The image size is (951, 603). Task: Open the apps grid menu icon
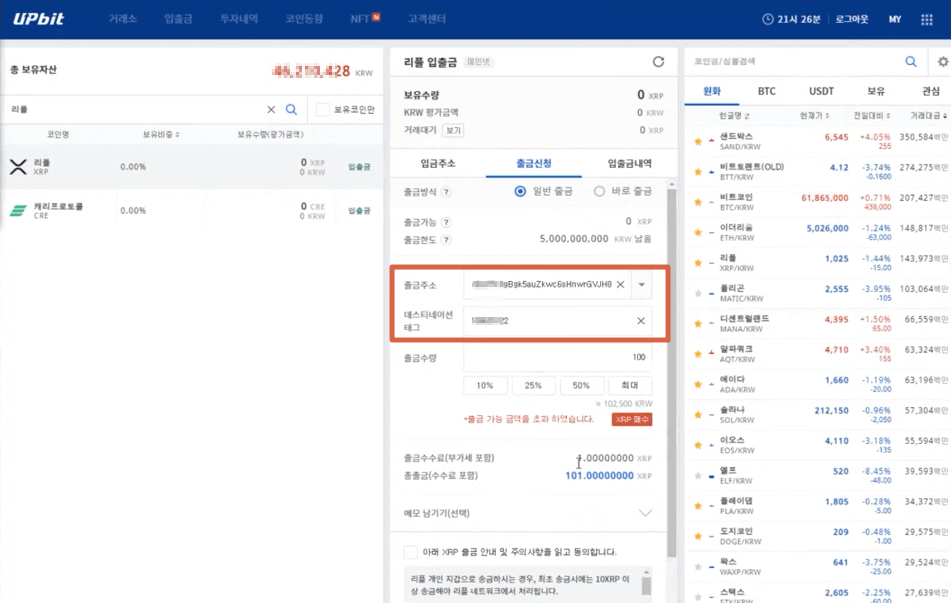[x=927, y=19]
